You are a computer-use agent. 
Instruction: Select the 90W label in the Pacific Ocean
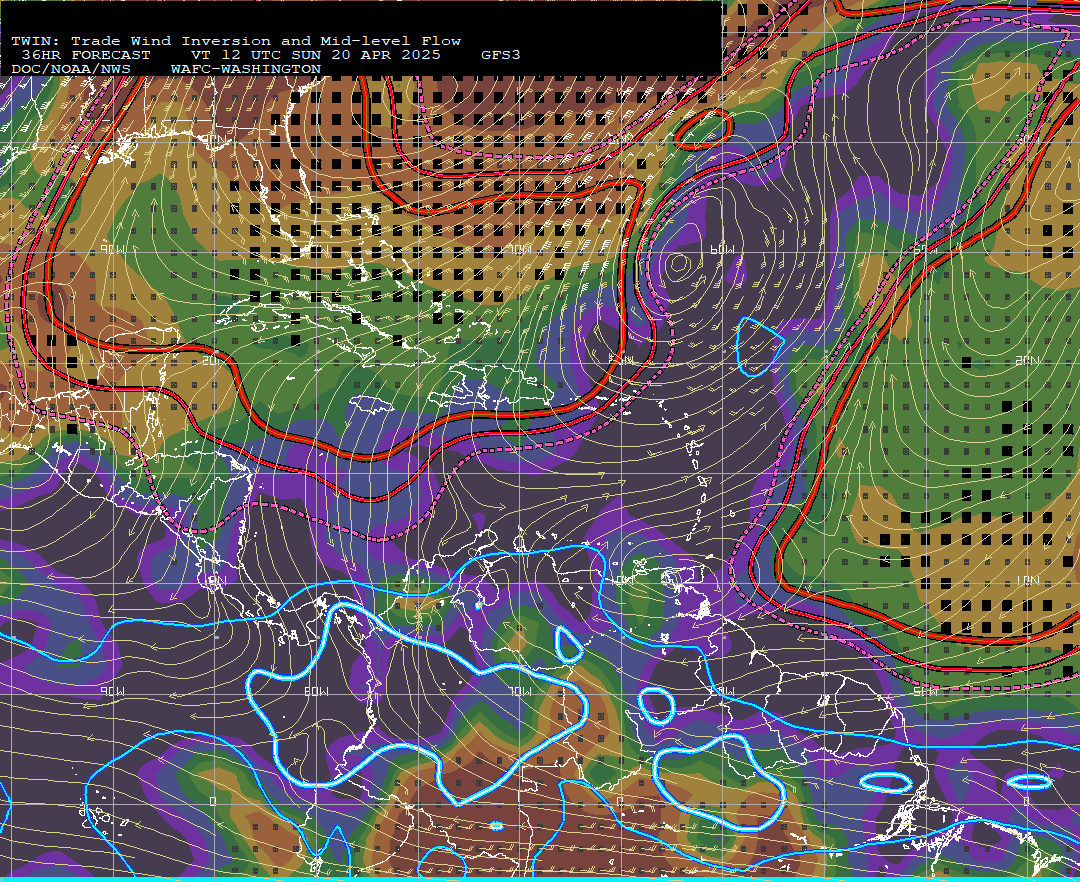(x=113, y=691)
